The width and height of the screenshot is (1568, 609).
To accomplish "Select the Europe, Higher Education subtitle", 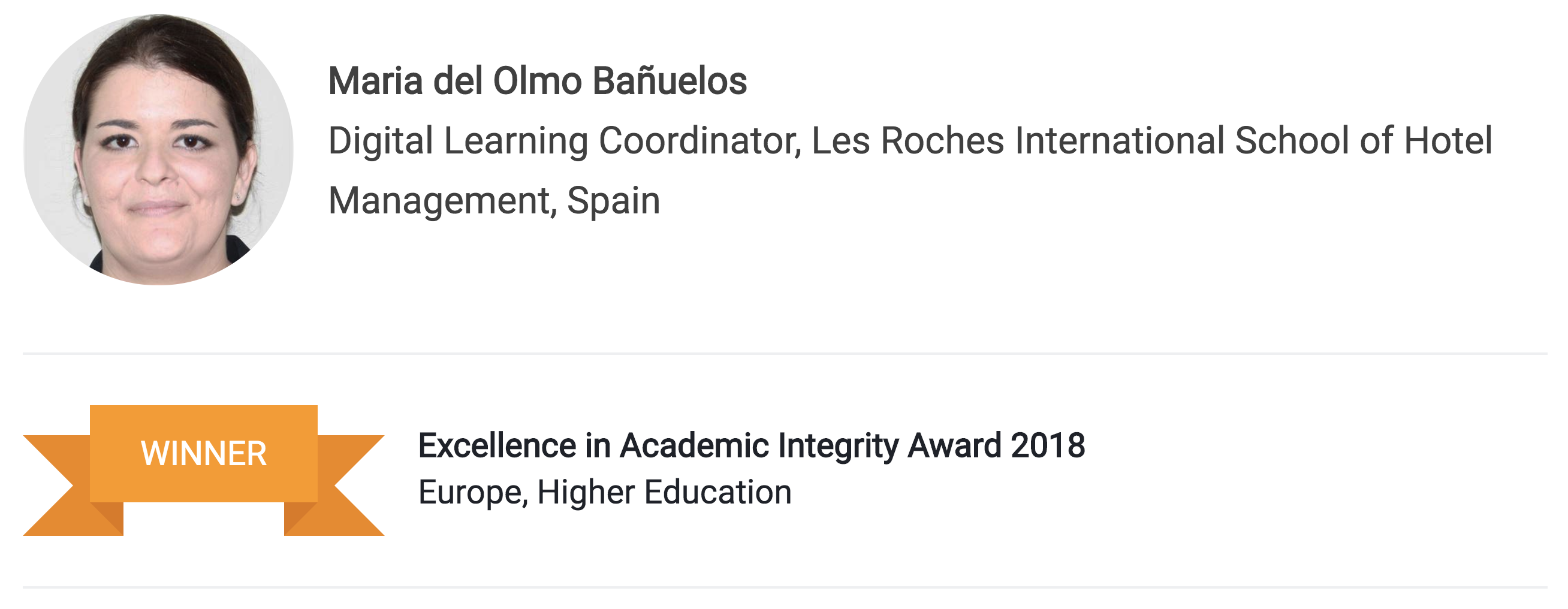I will click(605, 492).
